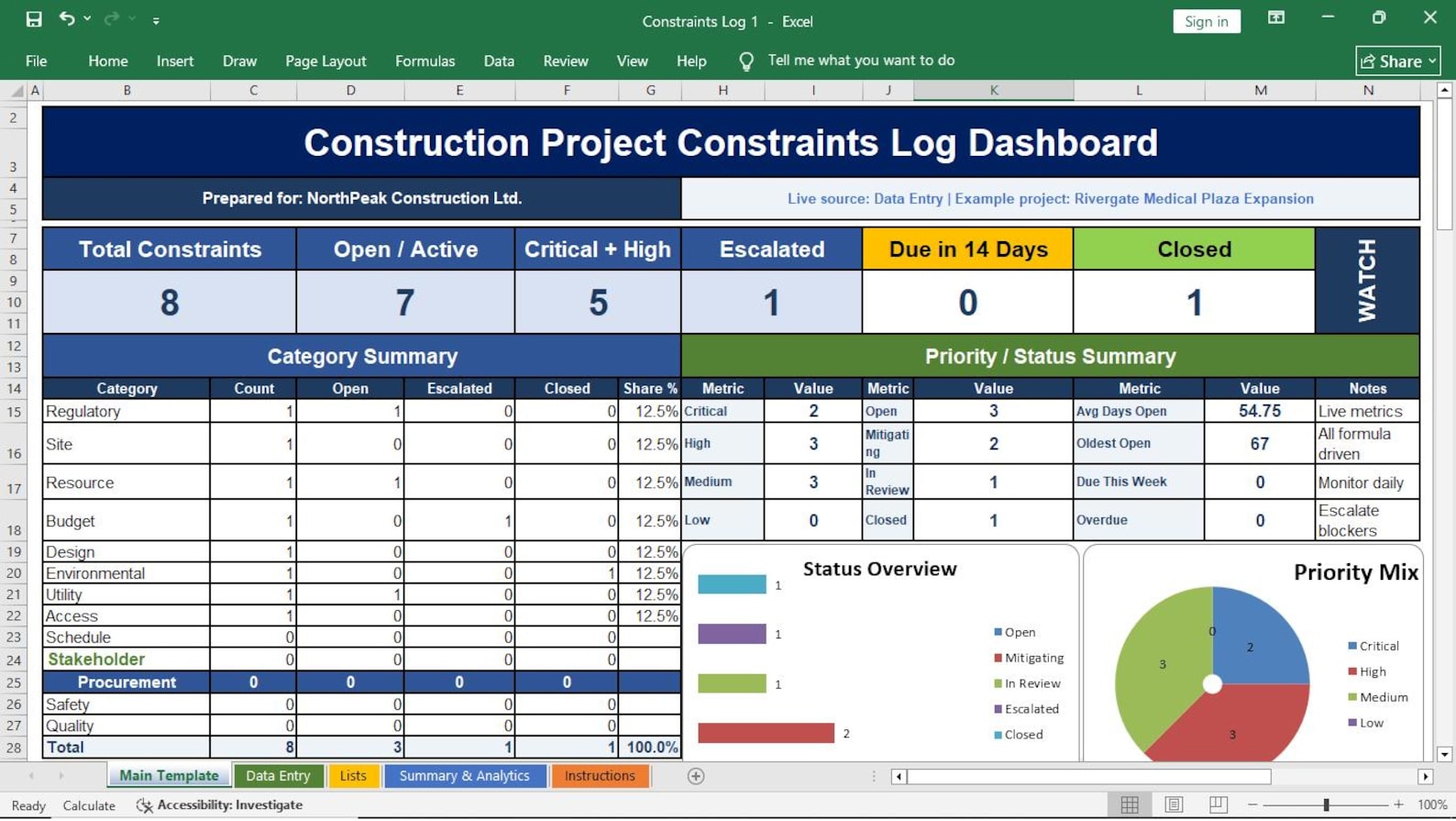Click the vertical scrollbar up arrow

tap(1445, 91)
